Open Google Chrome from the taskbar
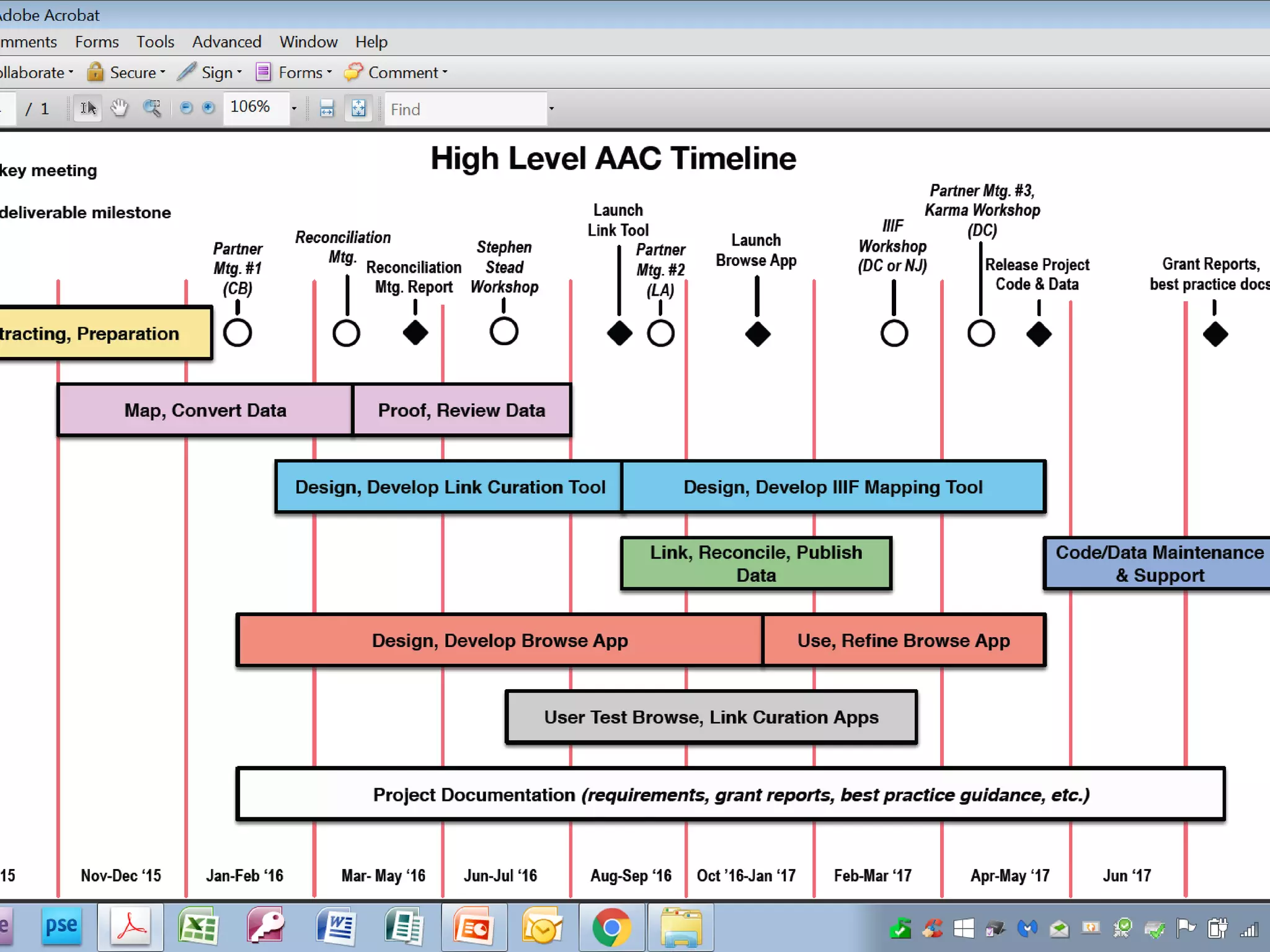This screenshot has height=952, width=1270. [611, 928]
